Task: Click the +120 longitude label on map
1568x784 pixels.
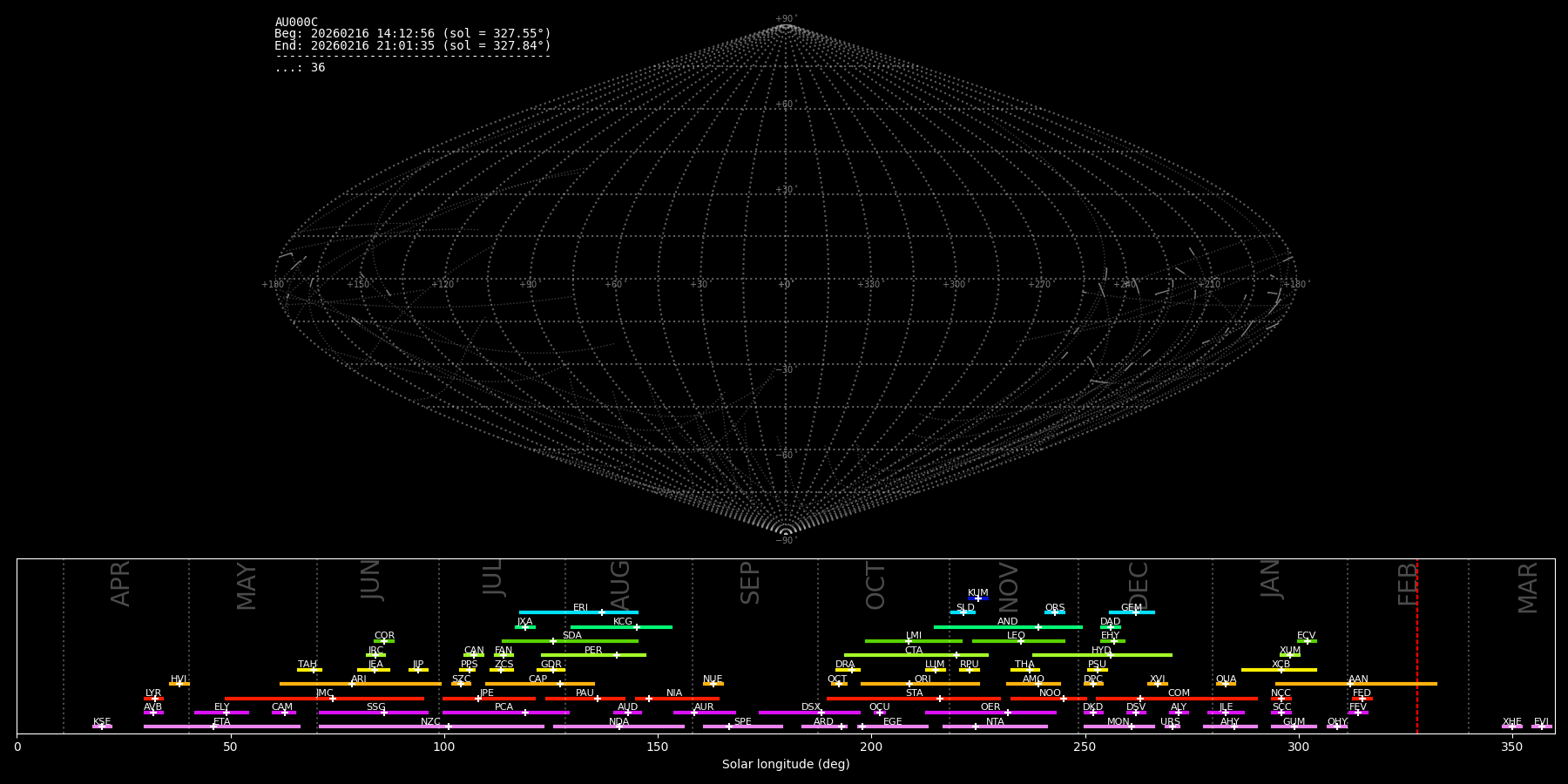Action: point(443,284)
